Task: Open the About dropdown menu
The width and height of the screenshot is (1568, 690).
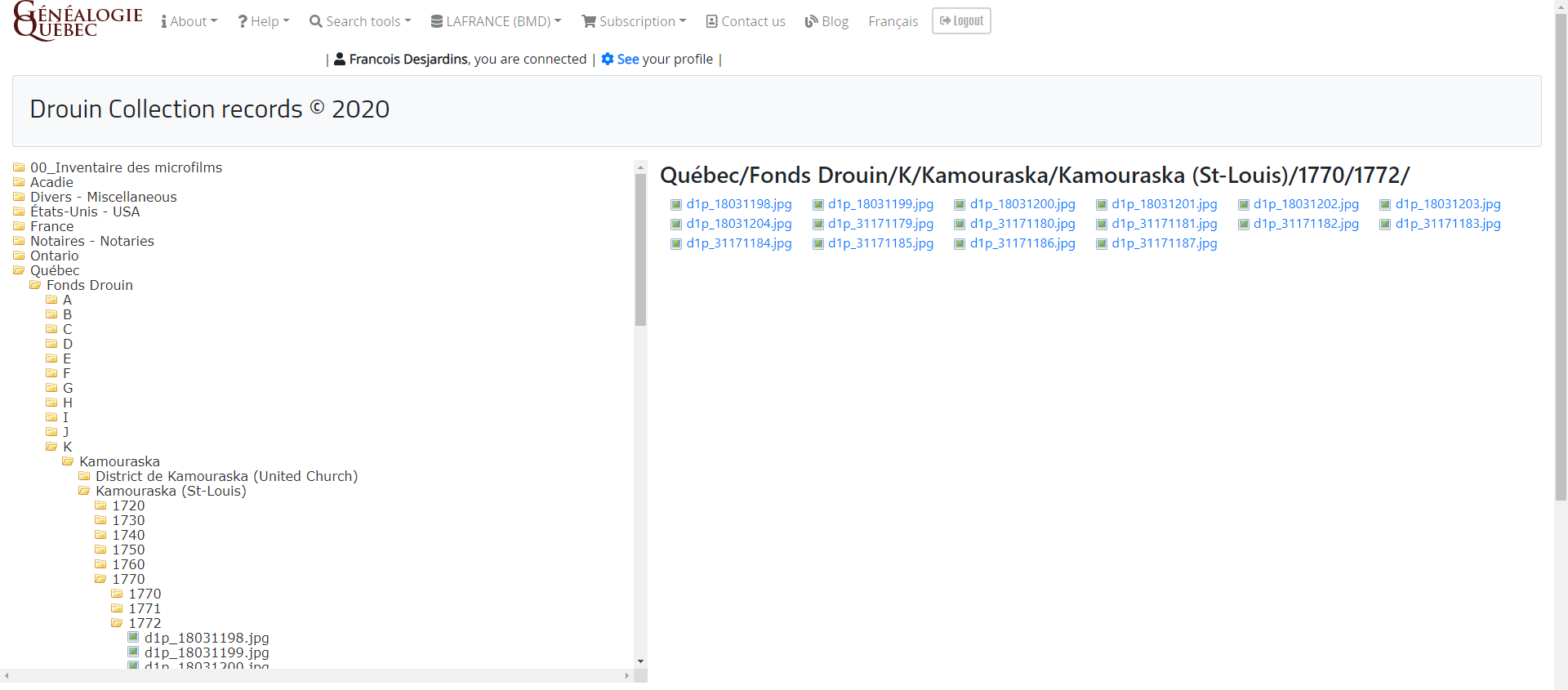Action: point(189,21)
